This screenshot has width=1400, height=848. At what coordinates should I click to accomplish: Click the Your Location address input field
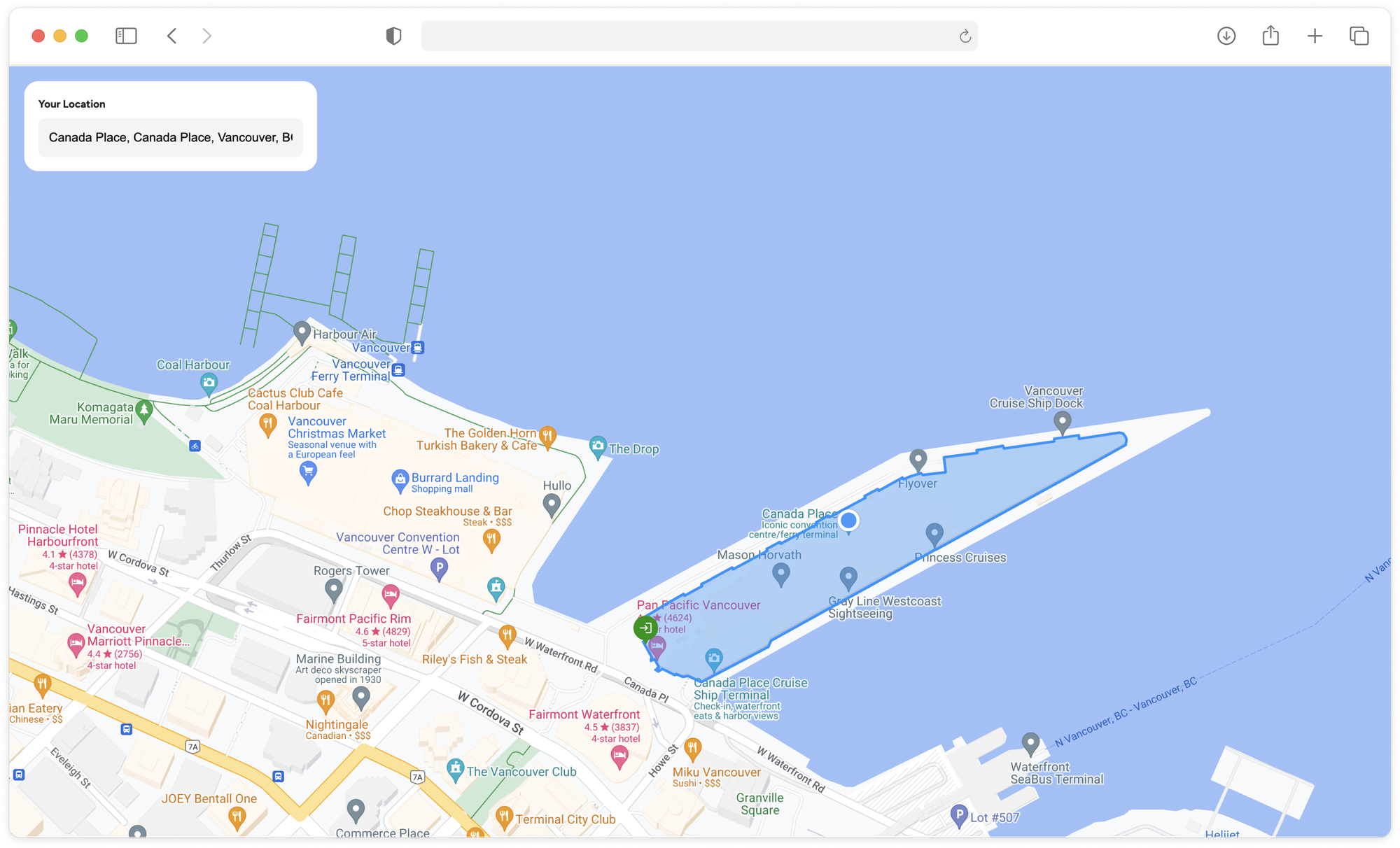pos(170,137)
